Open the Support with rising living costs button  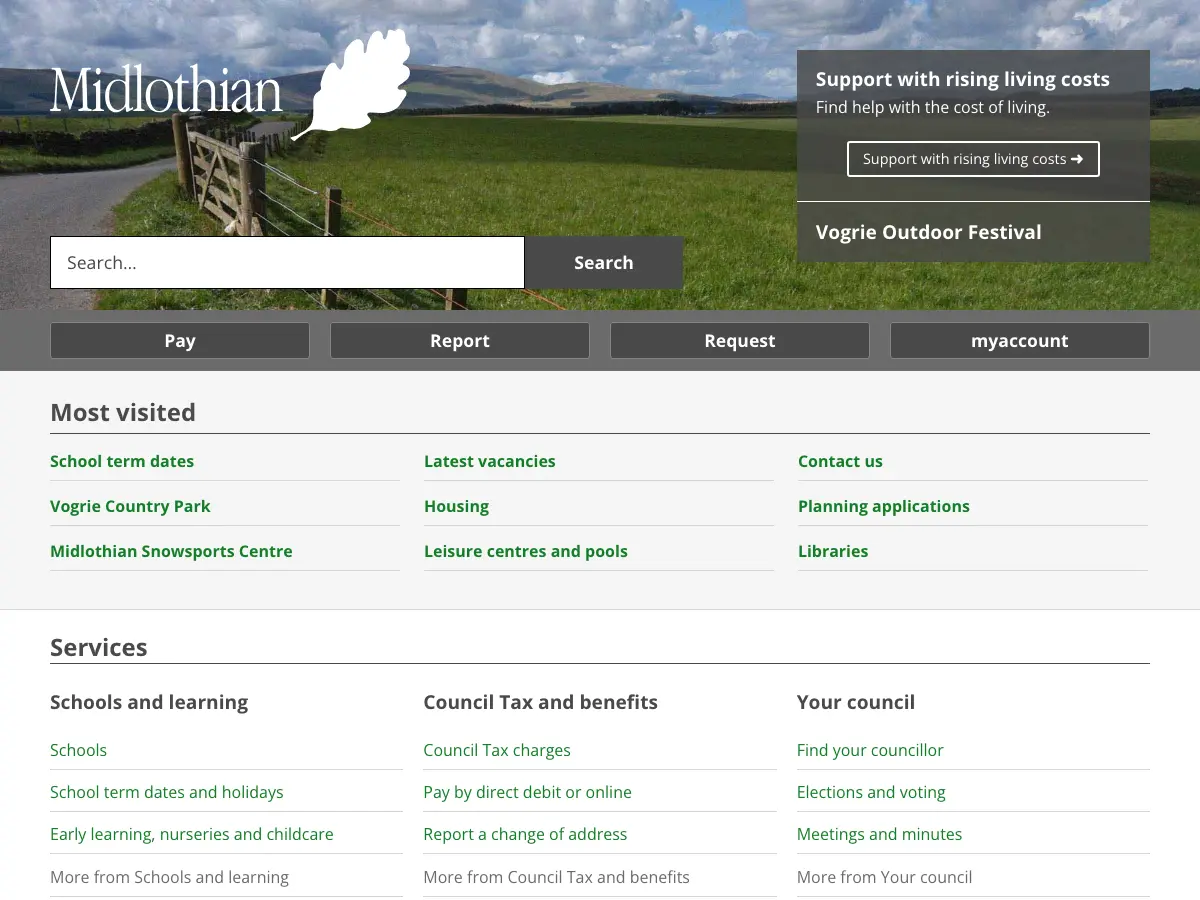point(973,159)
